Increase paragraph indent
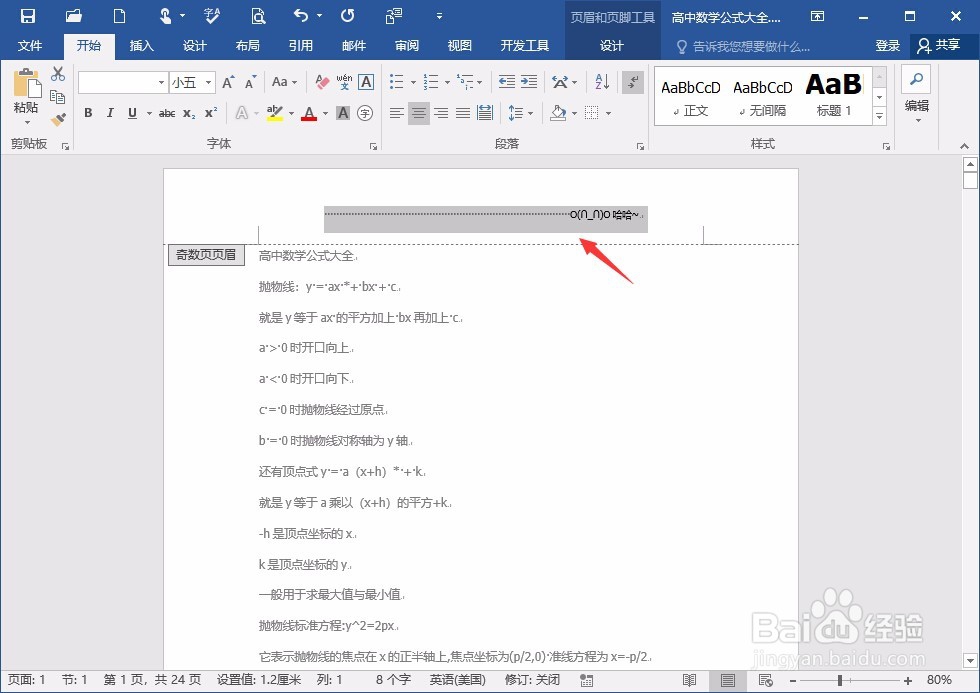 click(x=529, y=82)
